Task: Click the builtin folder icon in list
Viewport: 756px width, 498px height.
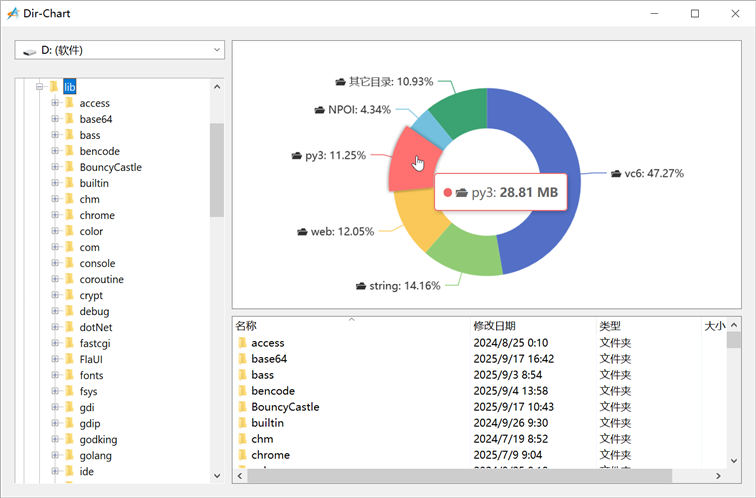Action: click(x=242, y=423)
